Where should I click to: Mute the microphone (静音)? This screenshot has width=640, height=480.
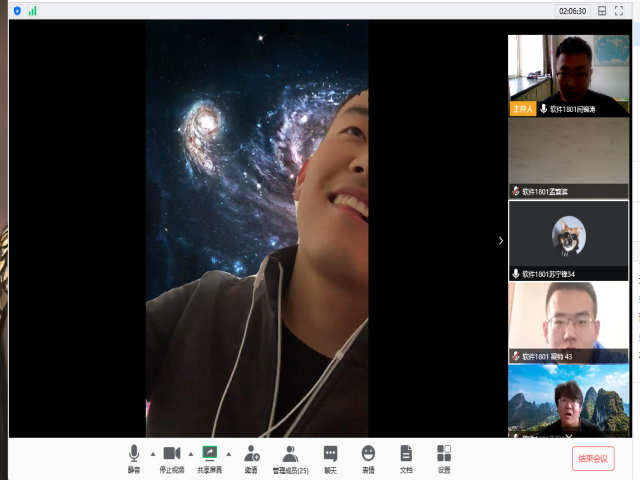click(x=133, y=457)
